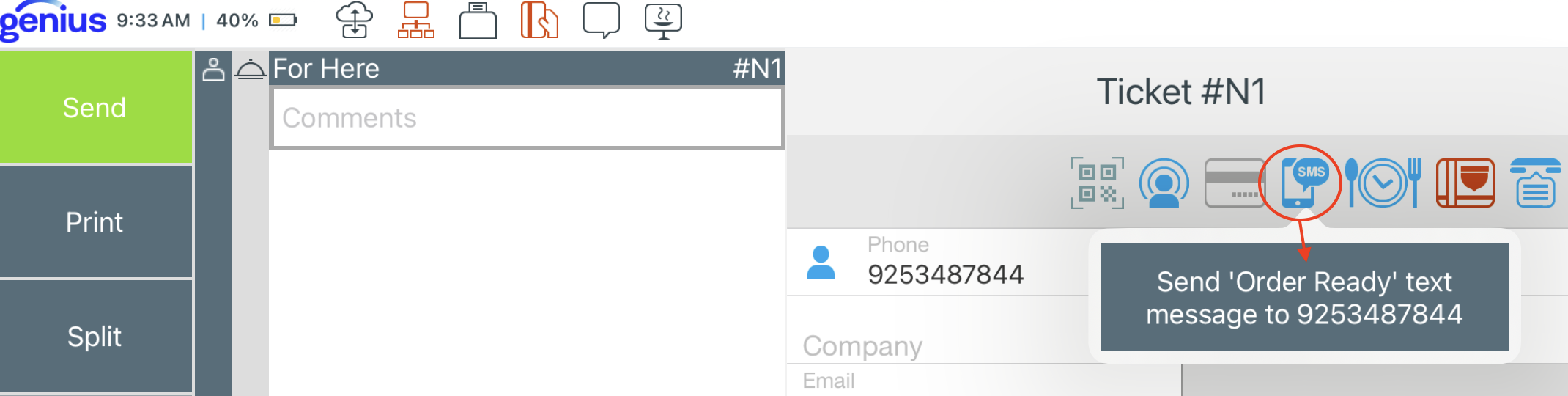
Task: Click the receipt printer icon in top bar
Action: pyautogui.click(x=478, y=20)
